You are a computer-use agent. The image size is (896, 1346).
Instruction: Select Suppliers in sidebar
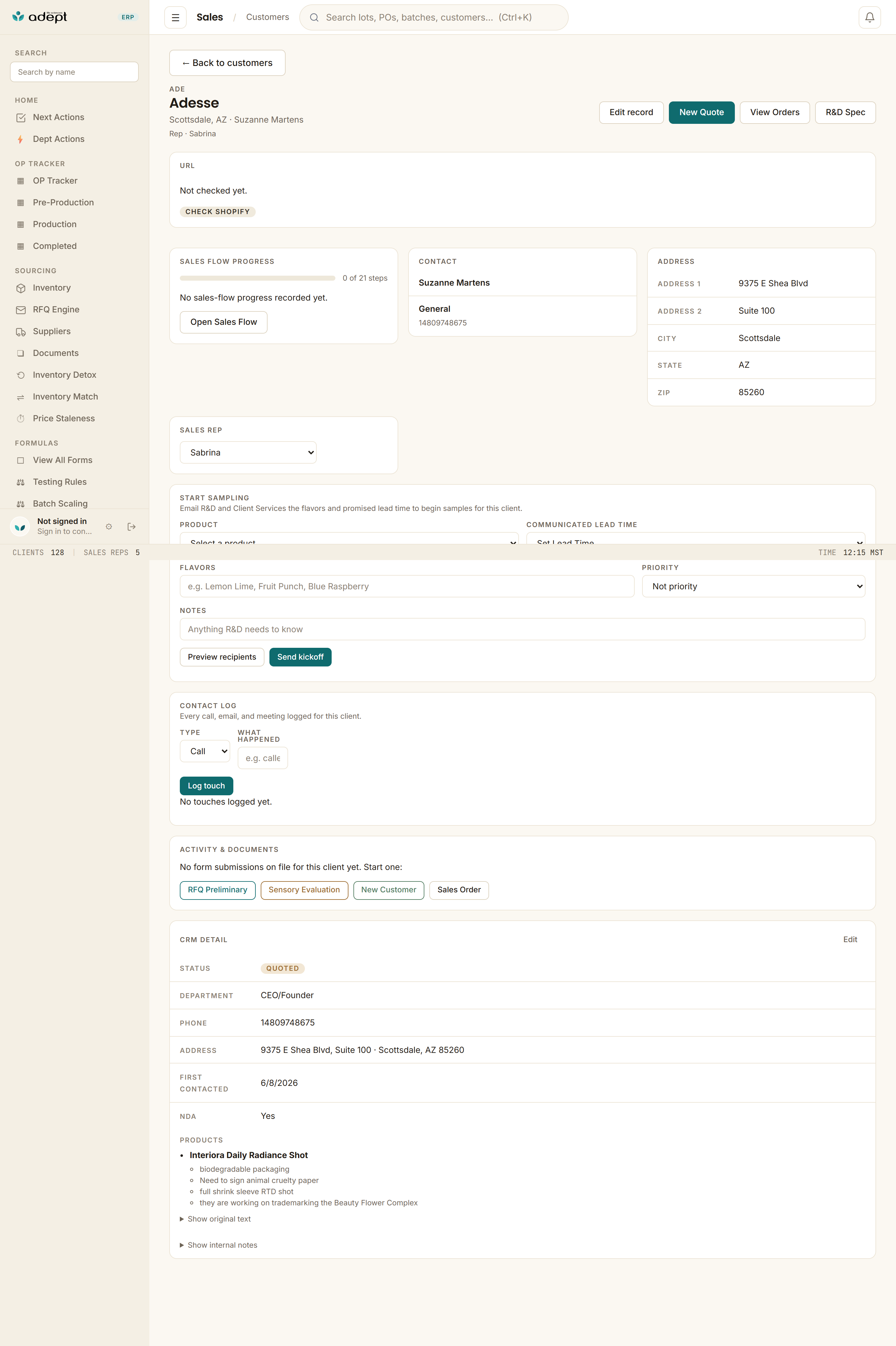74,332
